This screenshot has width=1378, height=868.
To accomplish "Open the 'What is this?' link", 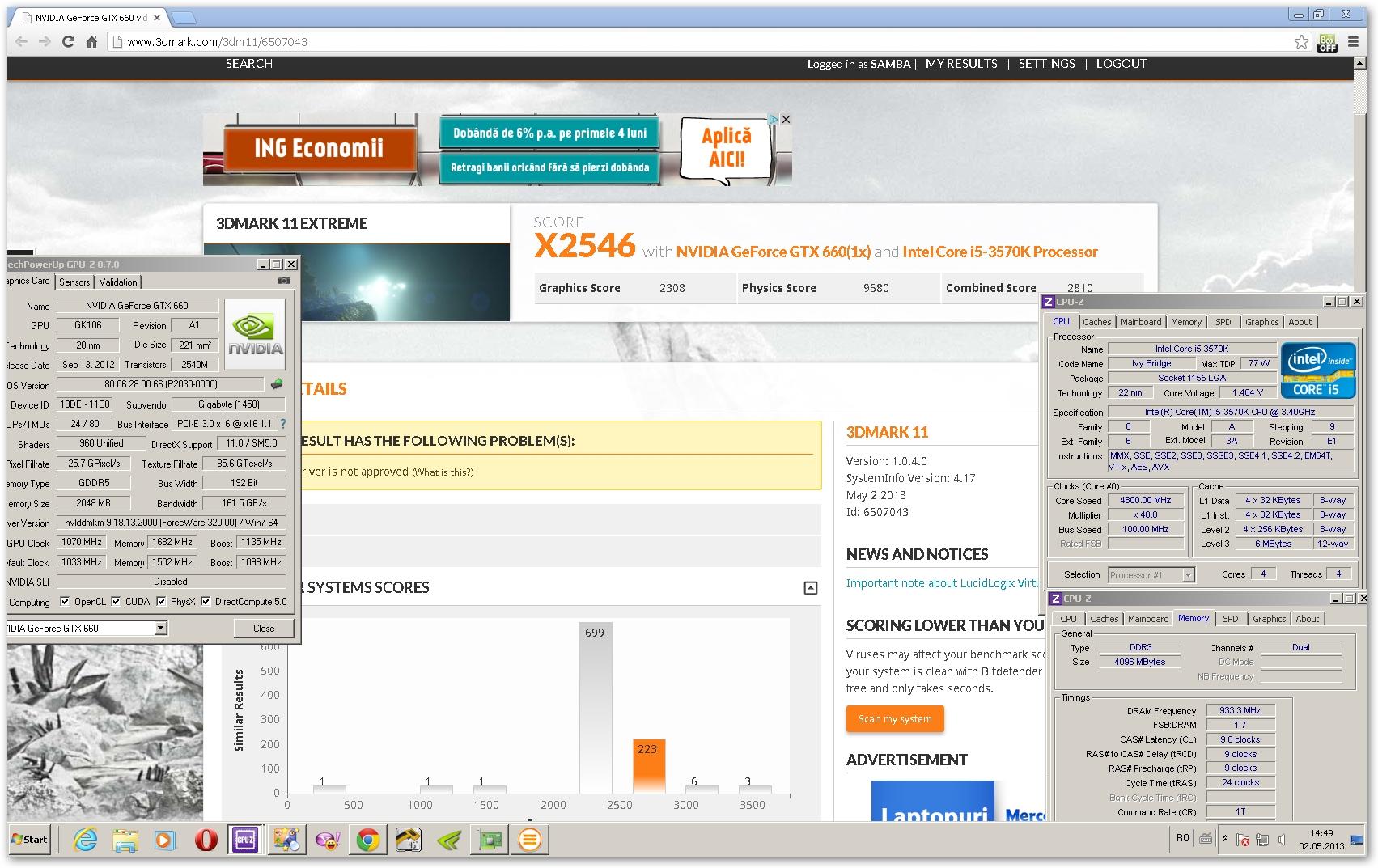I will tap(443, 472).
